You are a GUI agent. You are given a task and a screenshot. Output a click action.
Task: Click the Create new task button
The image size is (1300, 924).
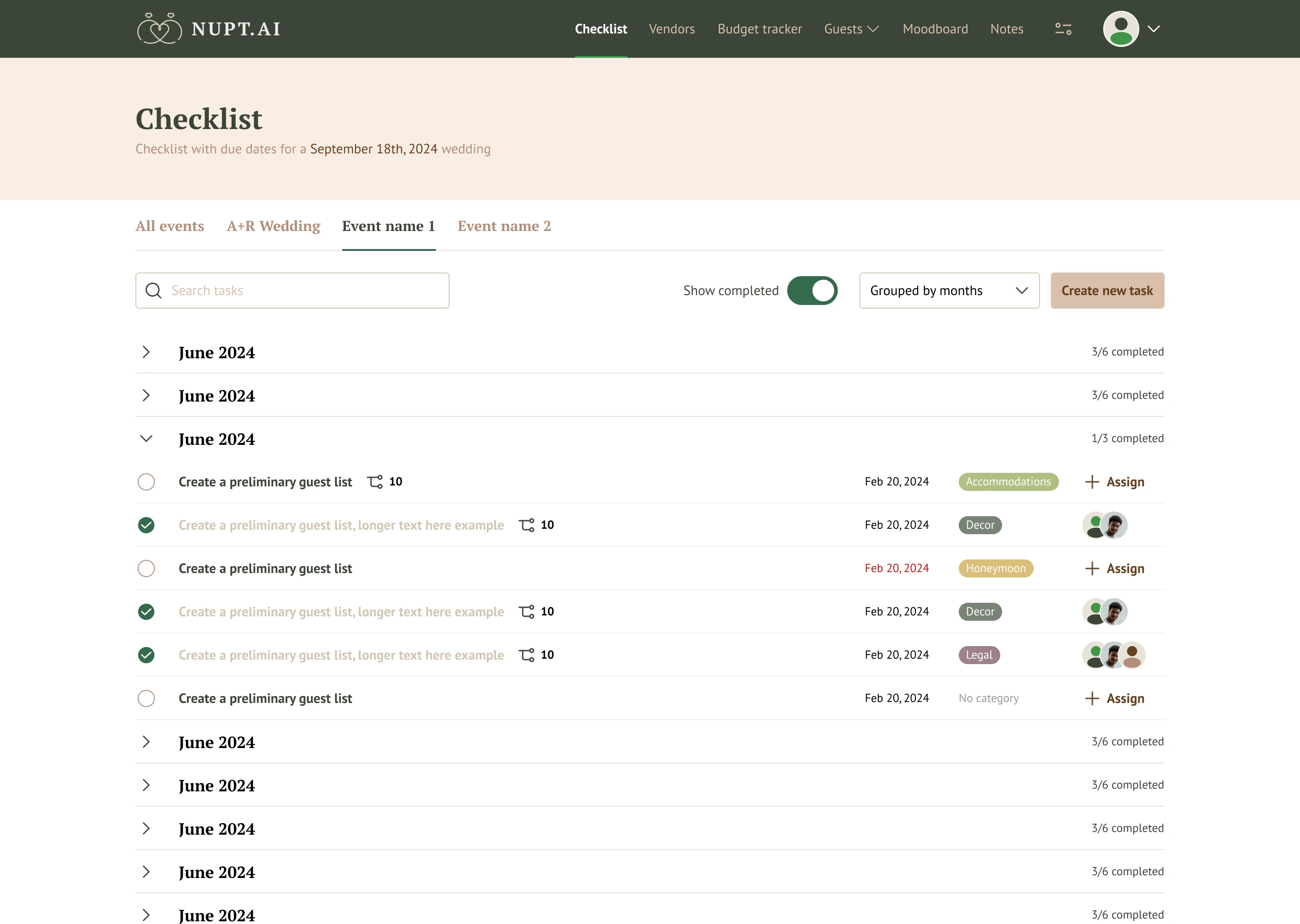pyautogui.click(x=1106, y=291)
